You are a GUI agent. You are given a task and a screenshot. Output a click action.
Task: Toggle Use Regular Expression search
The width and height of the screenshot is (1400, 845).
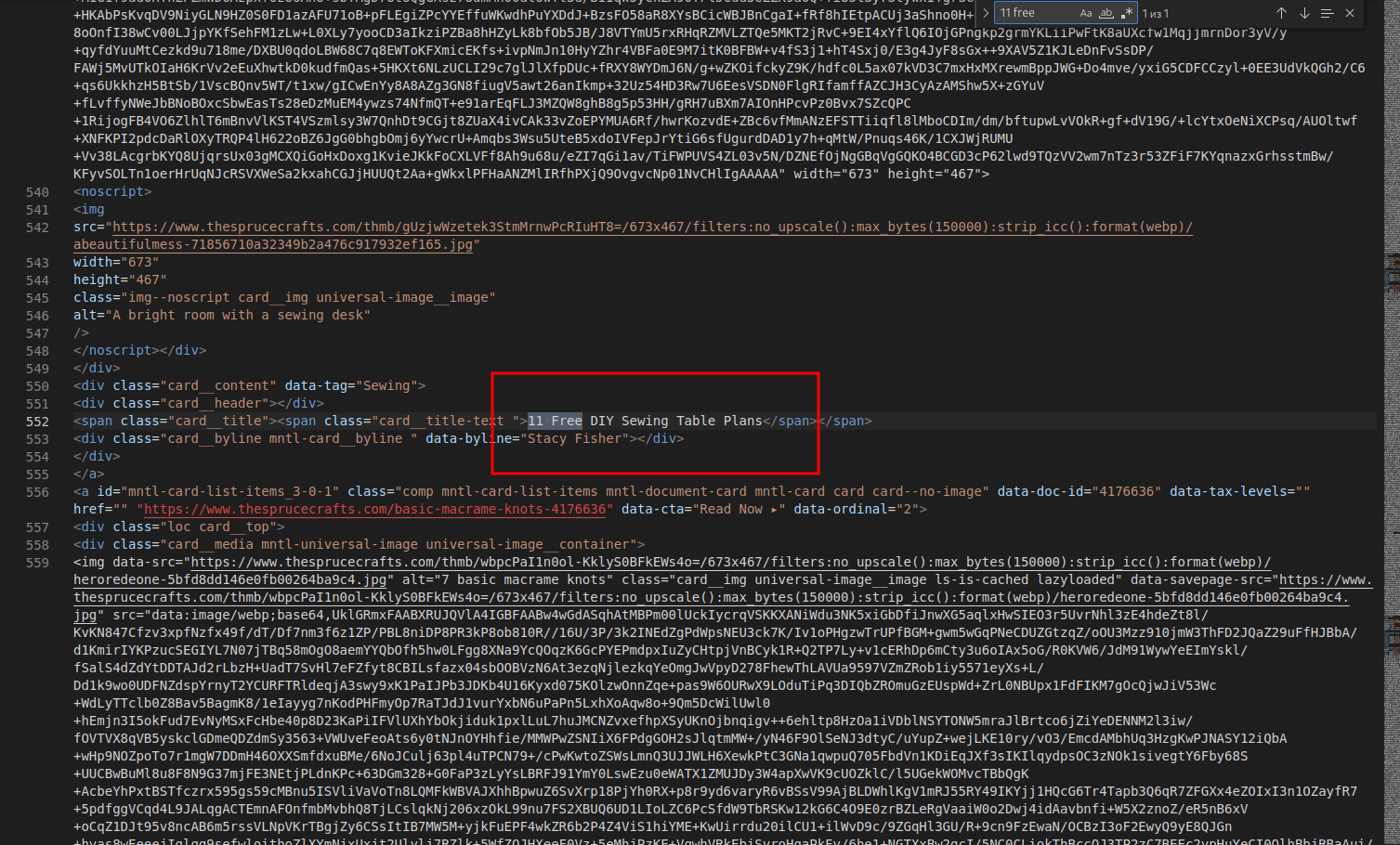(1126, 13)
